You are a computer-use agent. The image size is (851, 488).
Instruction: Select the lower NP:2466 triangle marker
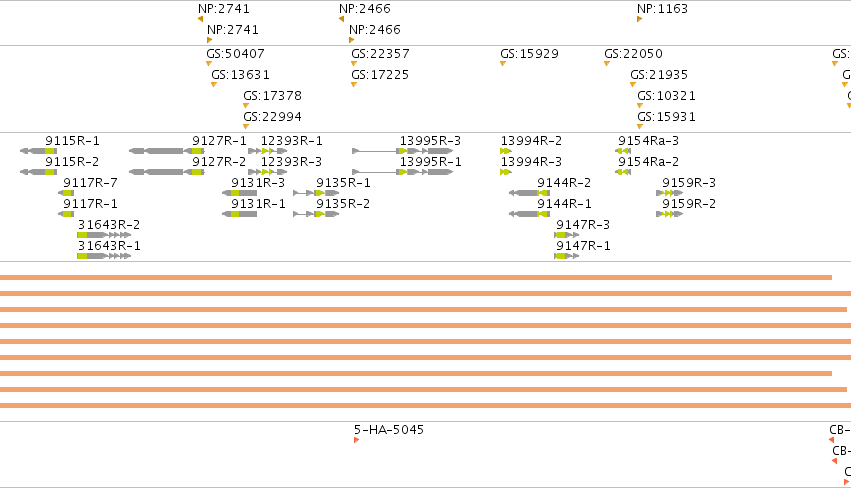[x=351, y=40]
